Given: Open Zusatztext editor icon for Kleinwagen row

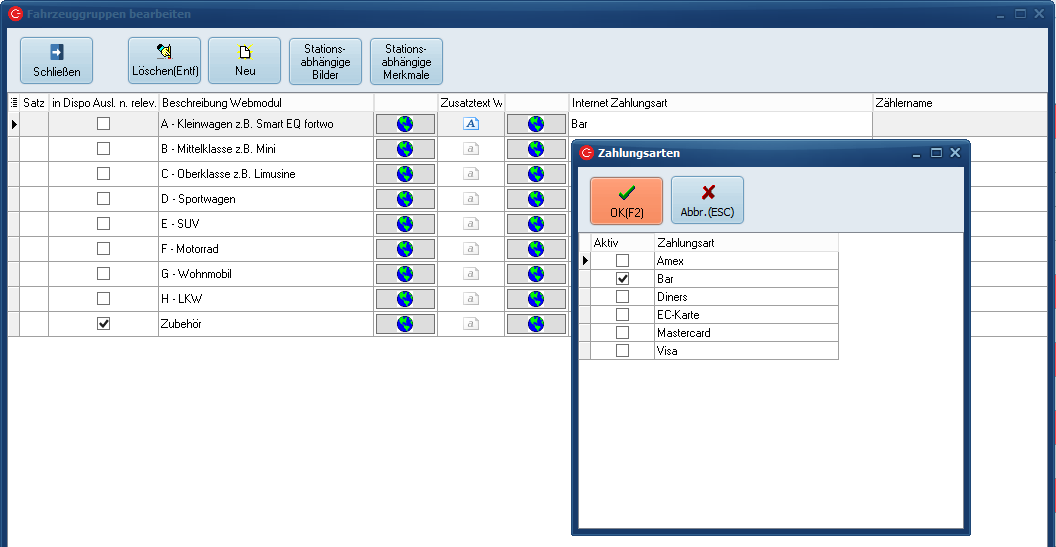Looking at the screenshot, I should pyautogui.click(x=470, y=124).
